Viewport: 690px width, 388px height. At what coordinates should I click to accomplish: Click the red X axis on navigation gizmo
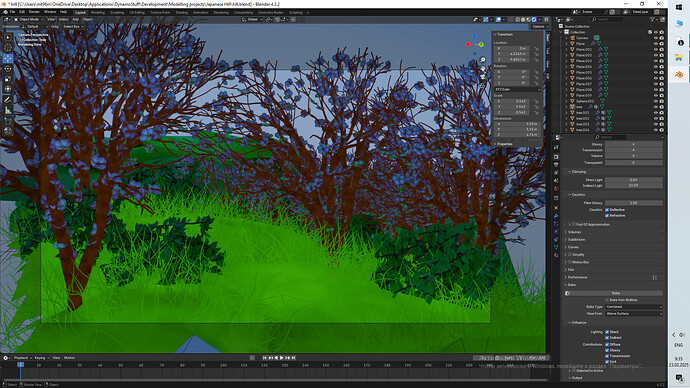(468, 44)
